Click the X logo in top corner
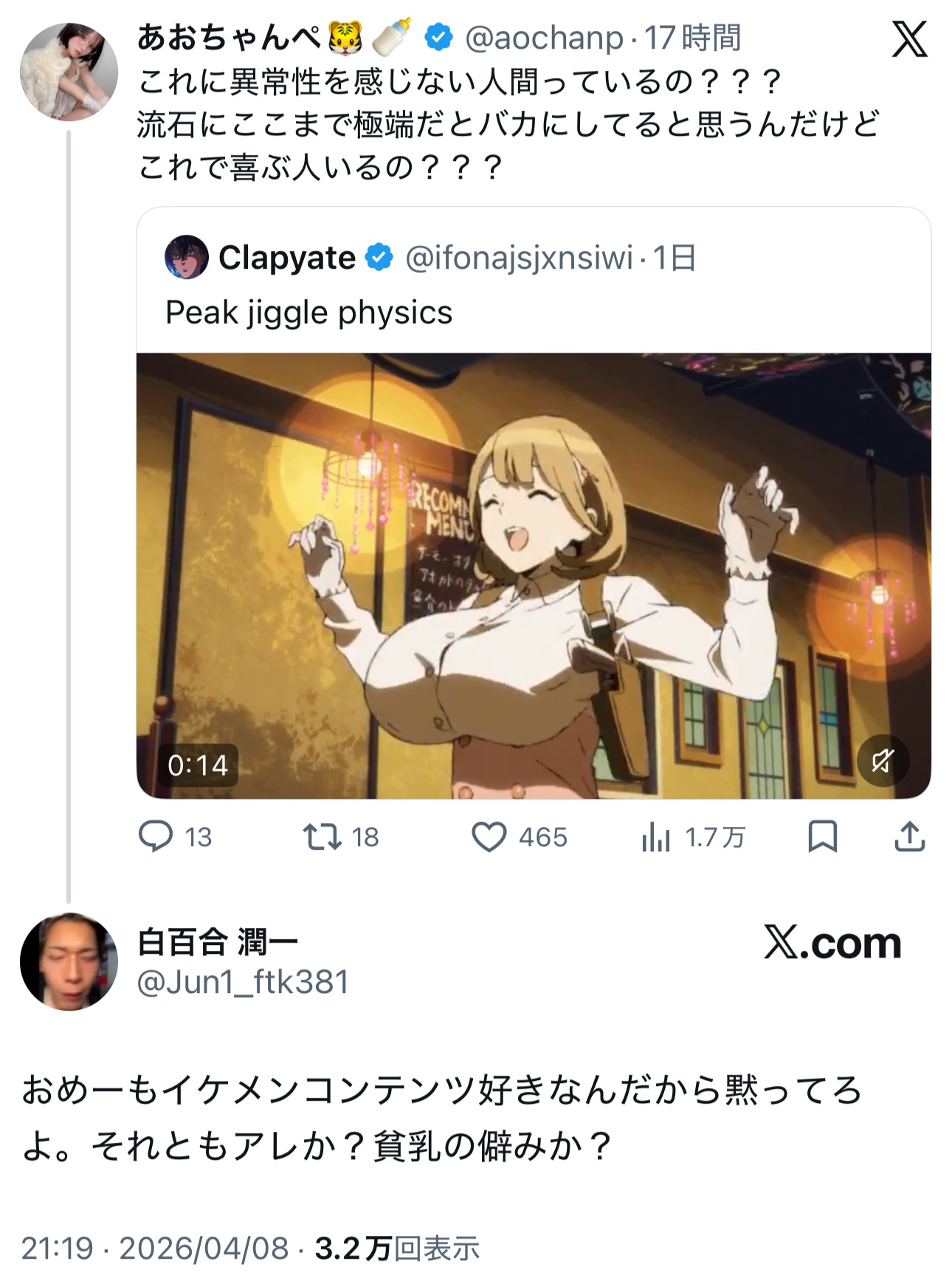 tap(909, 39)
